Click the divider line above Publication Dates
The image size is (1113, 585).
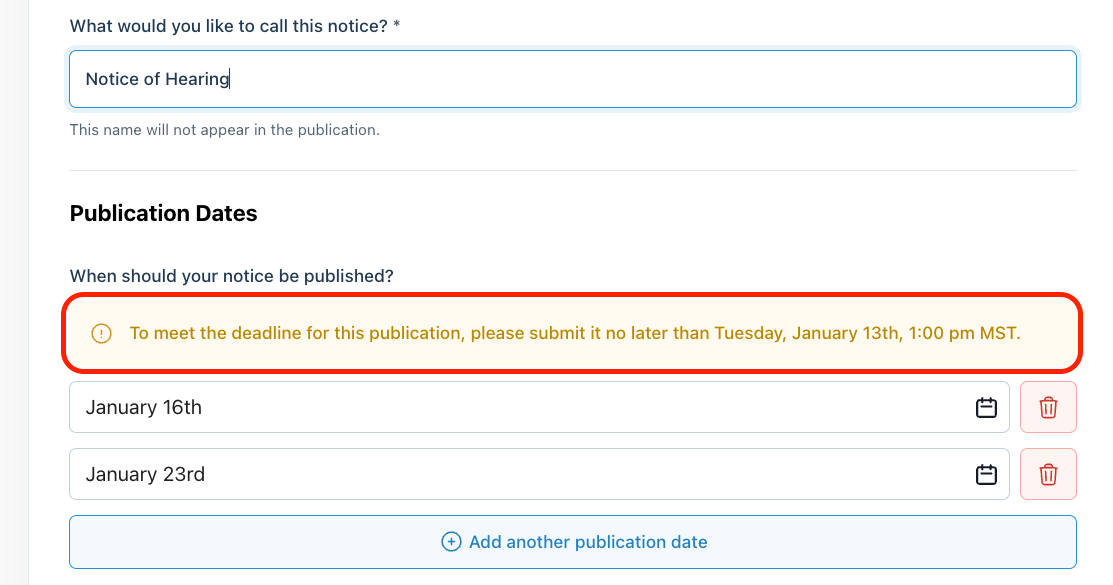pyautogui.click(x=572, y=170)
